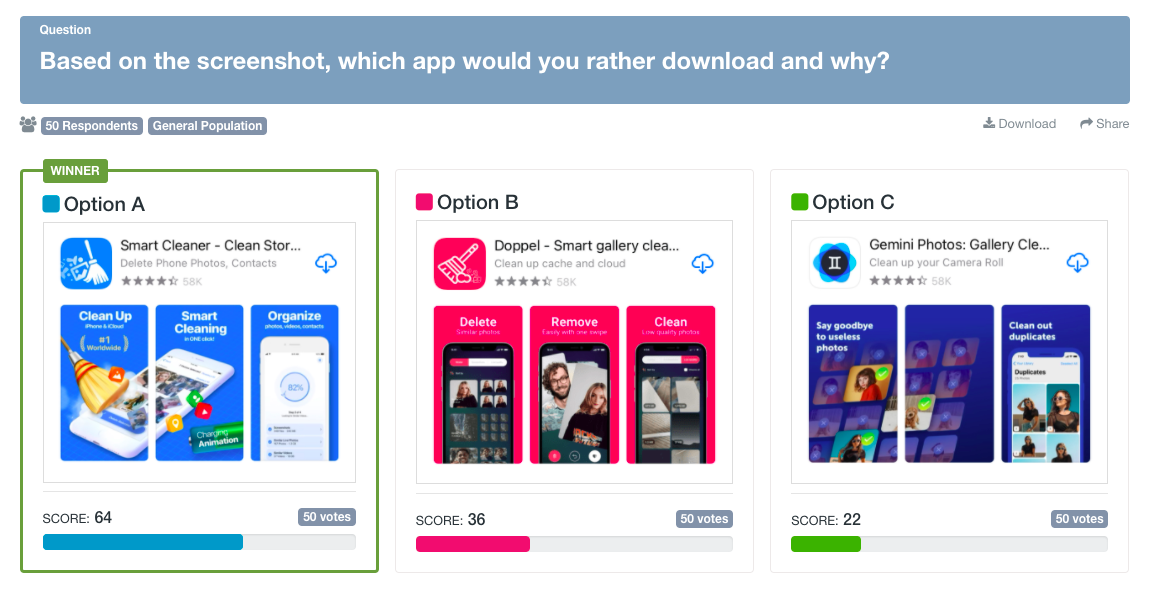Image resolution: width=1151 pixels, height=589 pixels.
Task: Open the Doppel Remove screenshot thumbnail
Action: click(x=574, y=385)
